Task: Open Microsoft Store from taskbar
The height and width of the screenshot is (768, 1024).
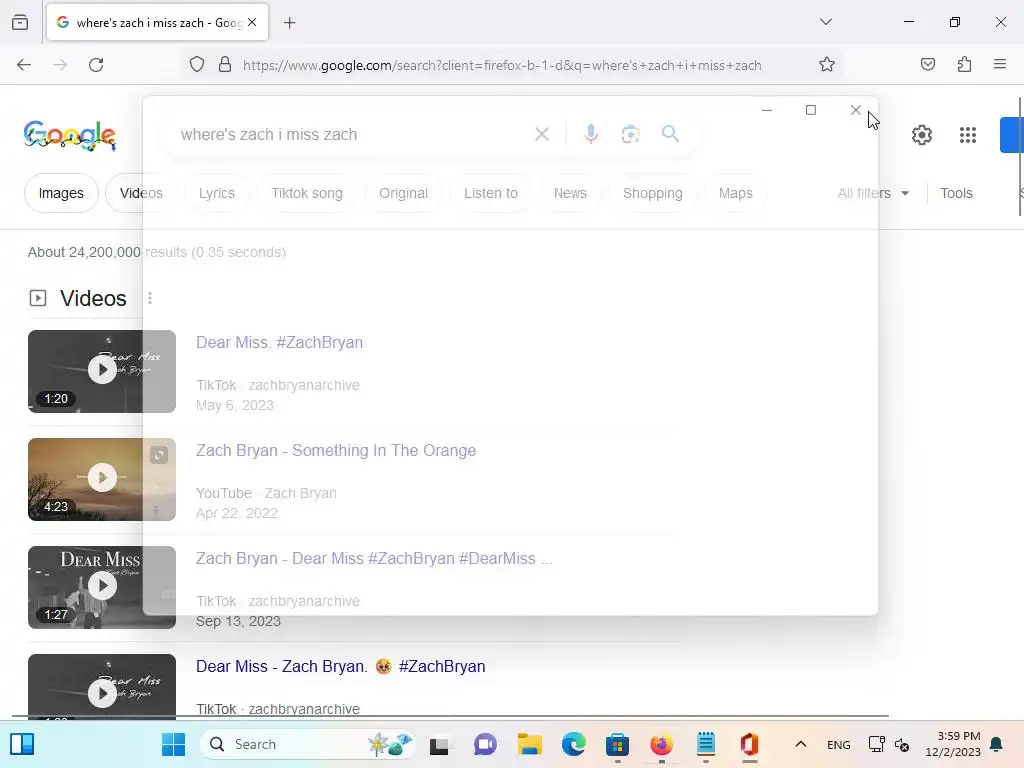Action: point(617,744)
